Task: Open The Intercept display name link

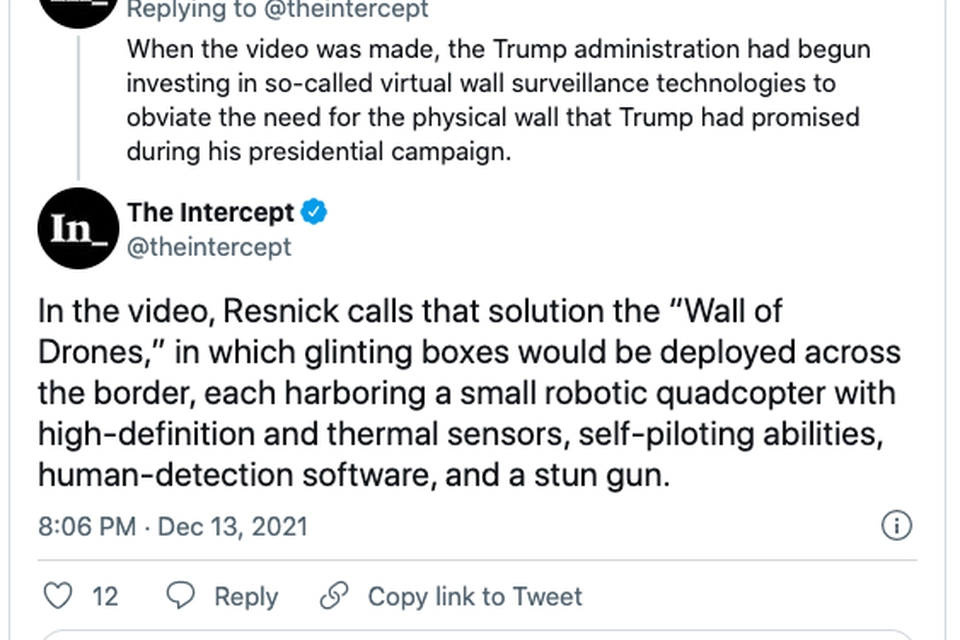Action: point(211,212)
